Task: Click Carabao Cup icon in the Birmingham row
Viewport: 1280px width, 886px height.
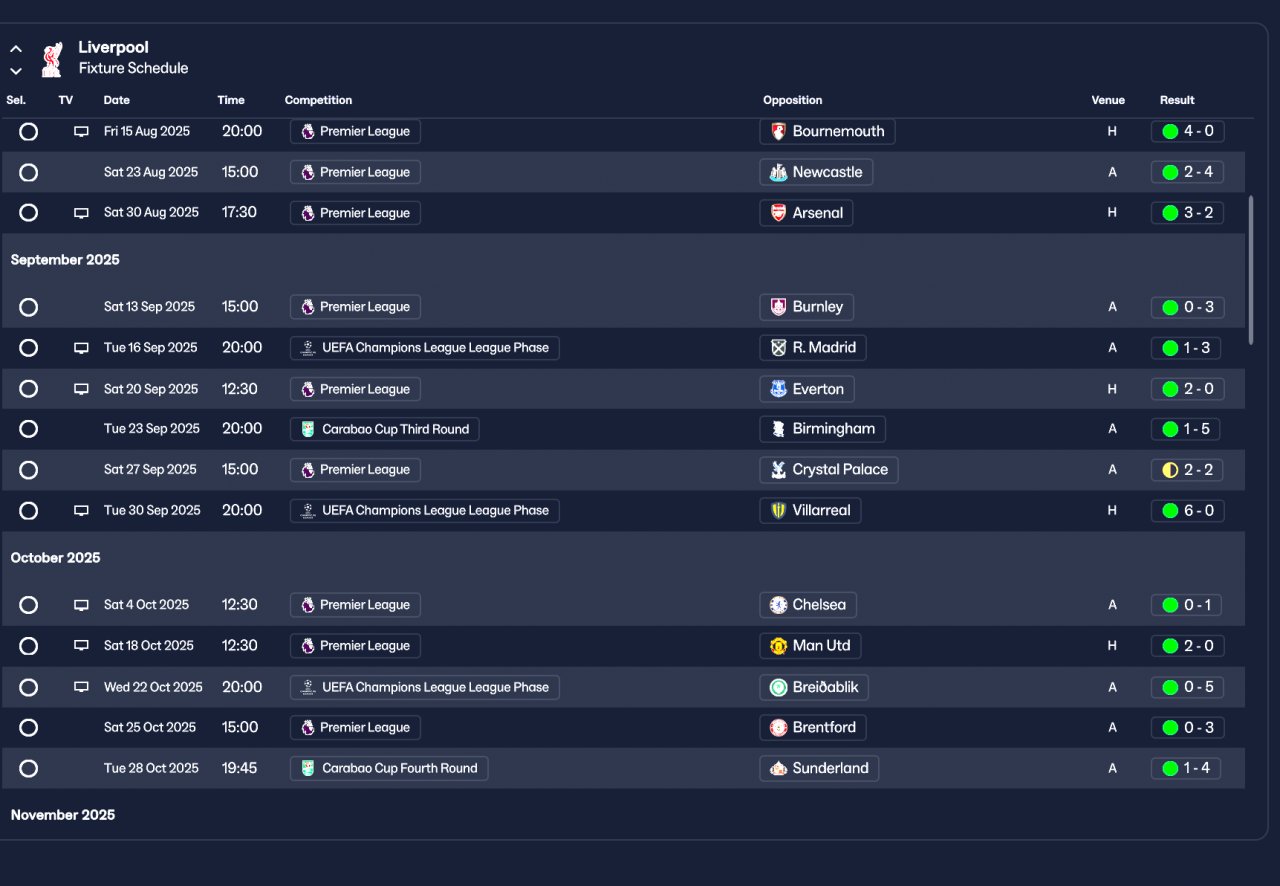Action: coord(308,429)
